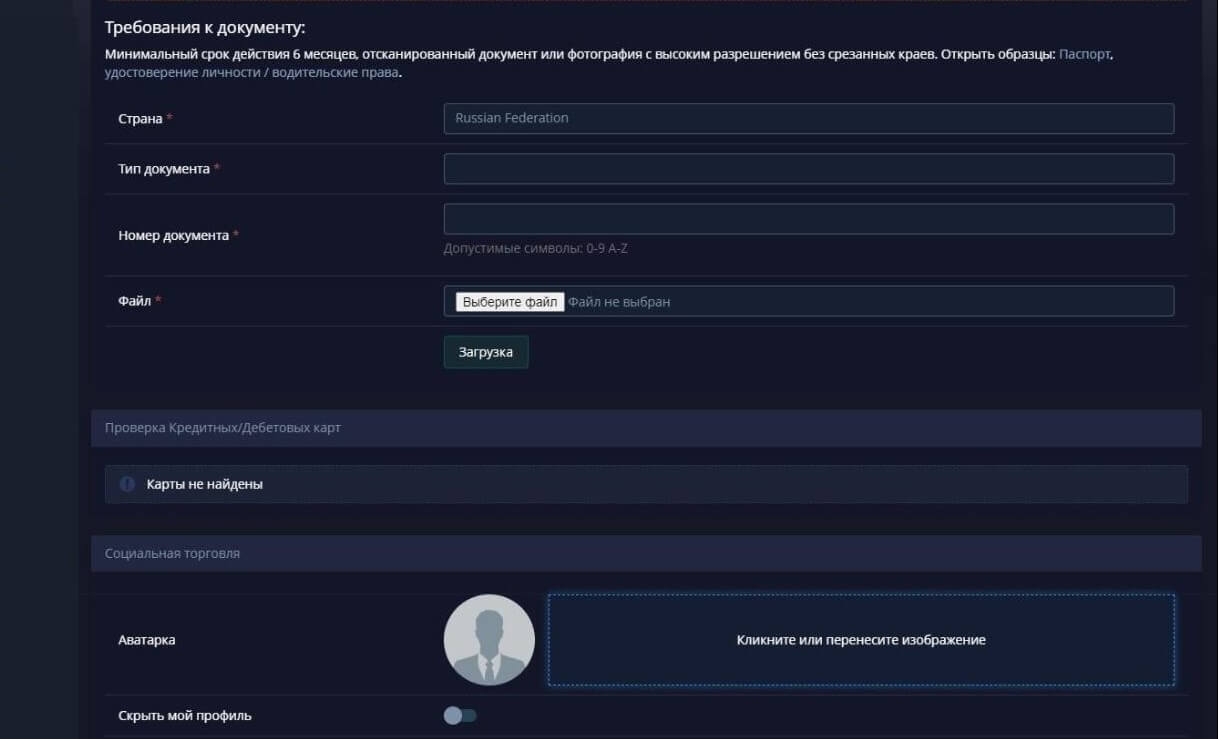
Task: Click the Номер документа field label
Action: pyautogui.click(x=174, y=236)
